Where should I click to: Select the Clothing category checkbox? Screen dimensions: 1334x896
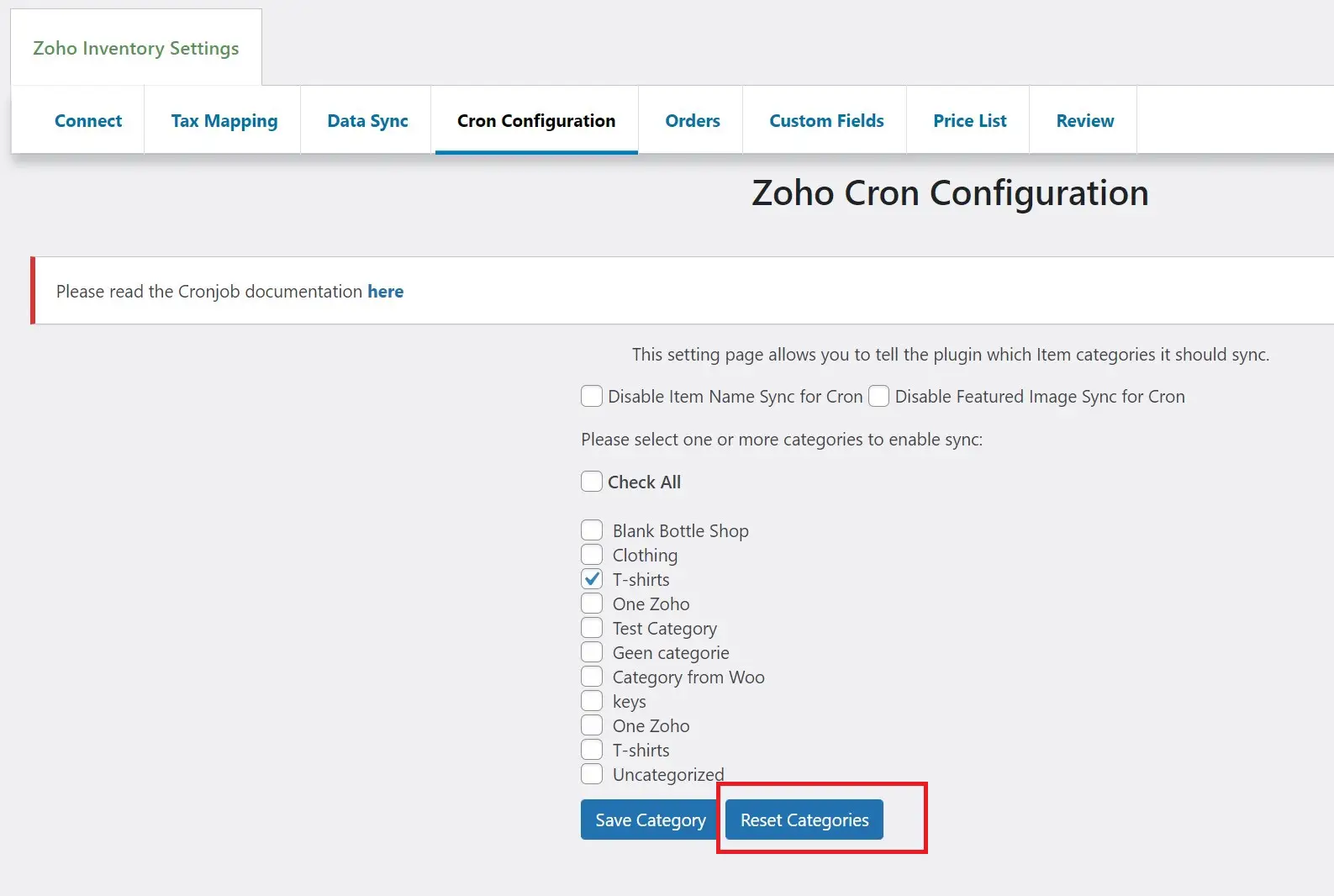coord(591,554)
